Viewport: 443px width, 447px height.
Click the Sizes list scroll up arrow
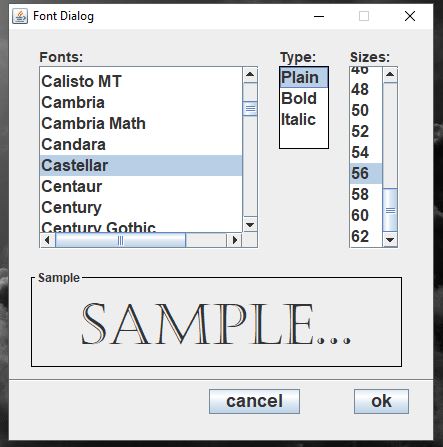coord(390,75)
